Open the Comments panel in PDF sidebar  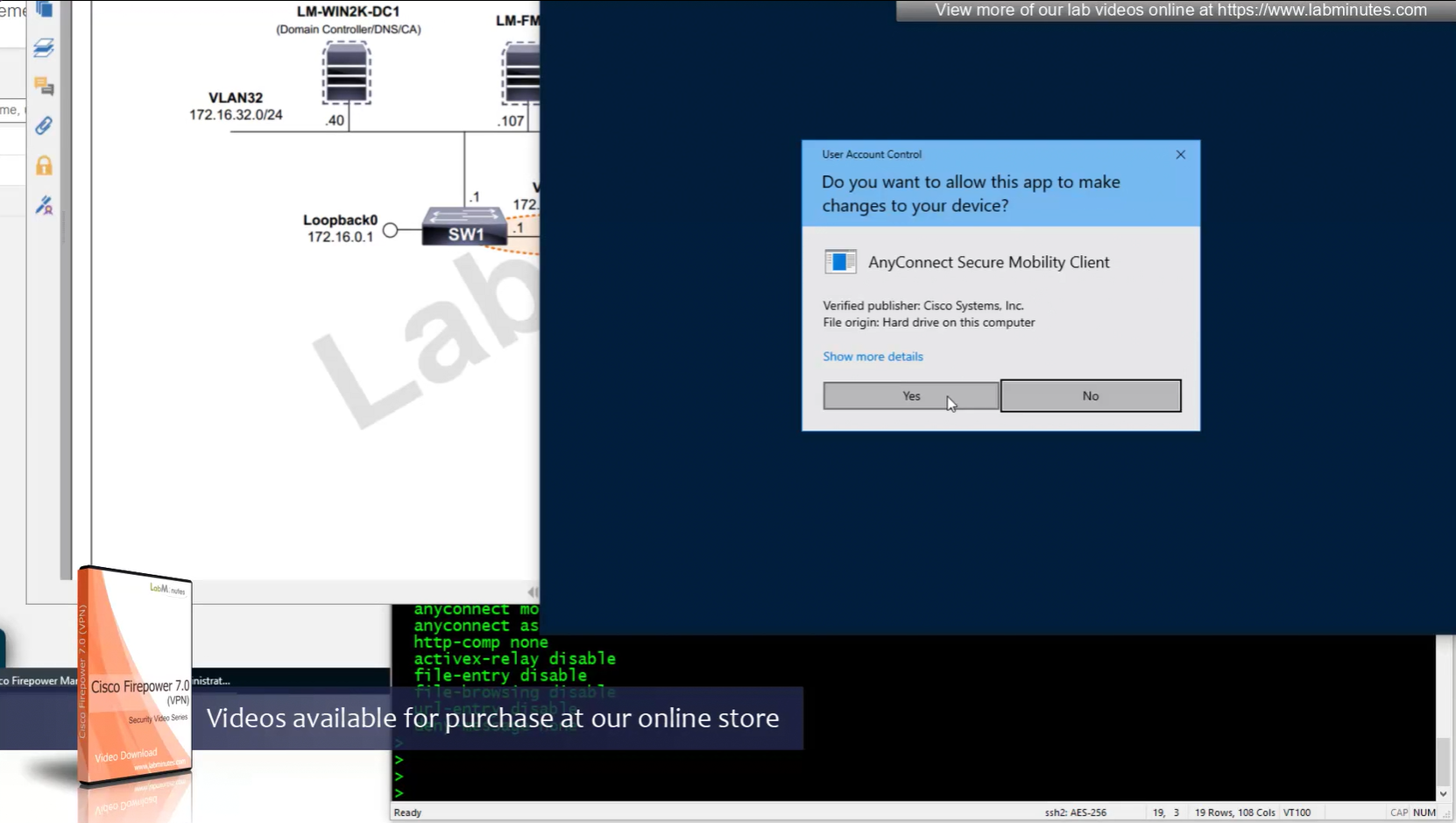click(x=44, y=86)
